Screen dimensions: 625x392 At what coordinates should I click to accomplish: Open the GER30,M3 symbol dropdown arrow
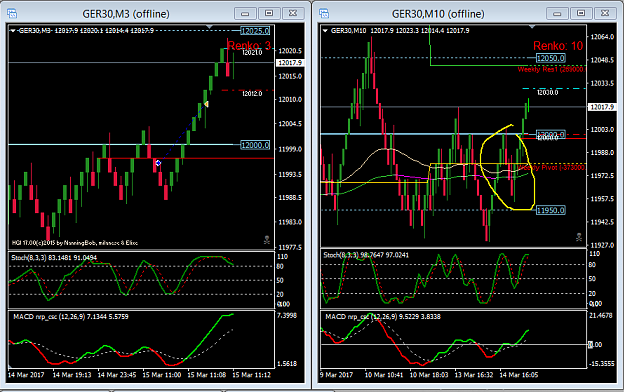[x=13, y=31]
